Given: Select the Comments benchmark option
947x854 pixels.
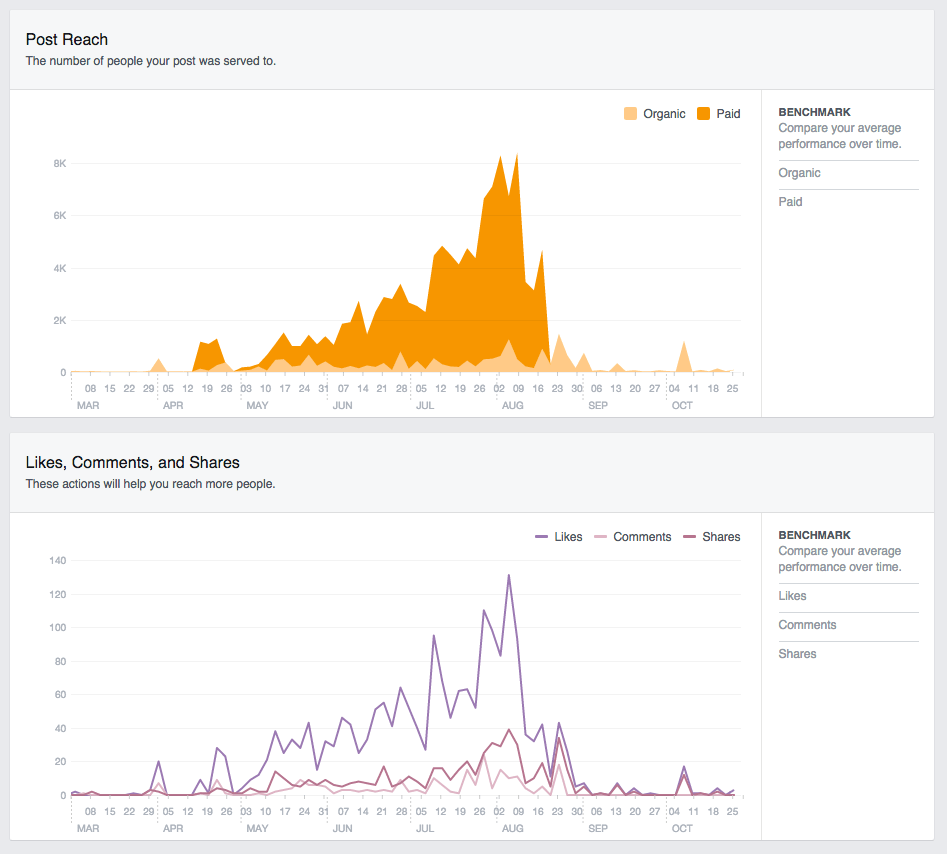Looking at the screenshot, I should click(x=807, y=625).
